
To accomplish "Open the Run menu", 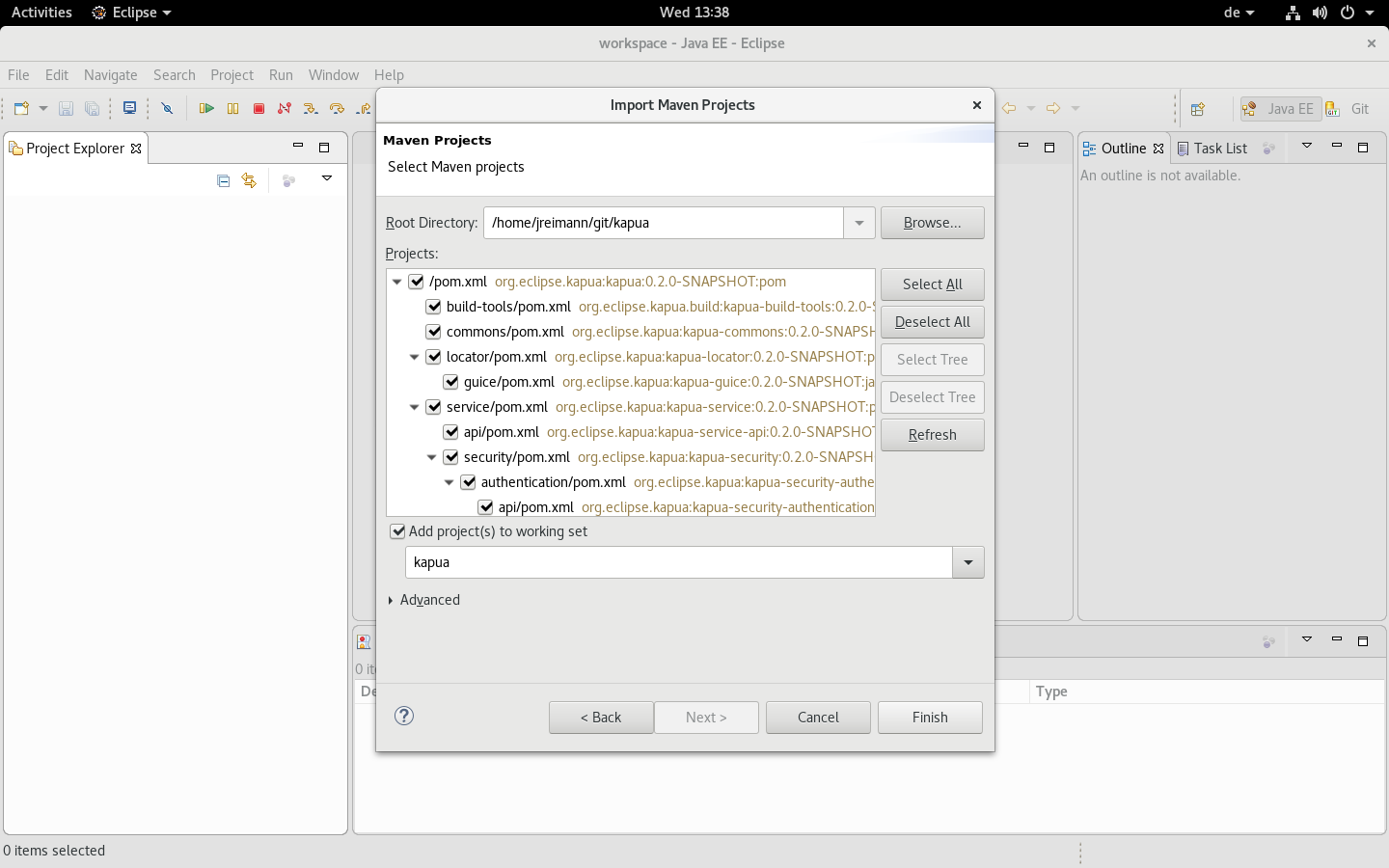I will [x=280, y=74].
